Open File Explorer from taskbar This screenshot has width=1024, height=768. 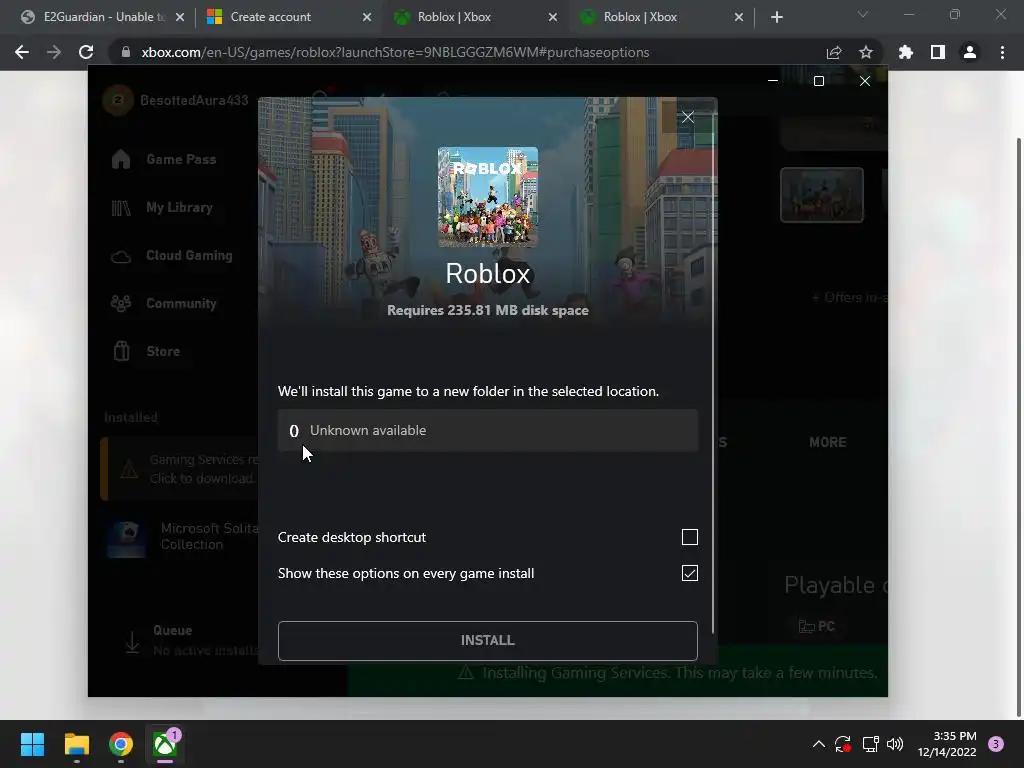pos(76,744)
